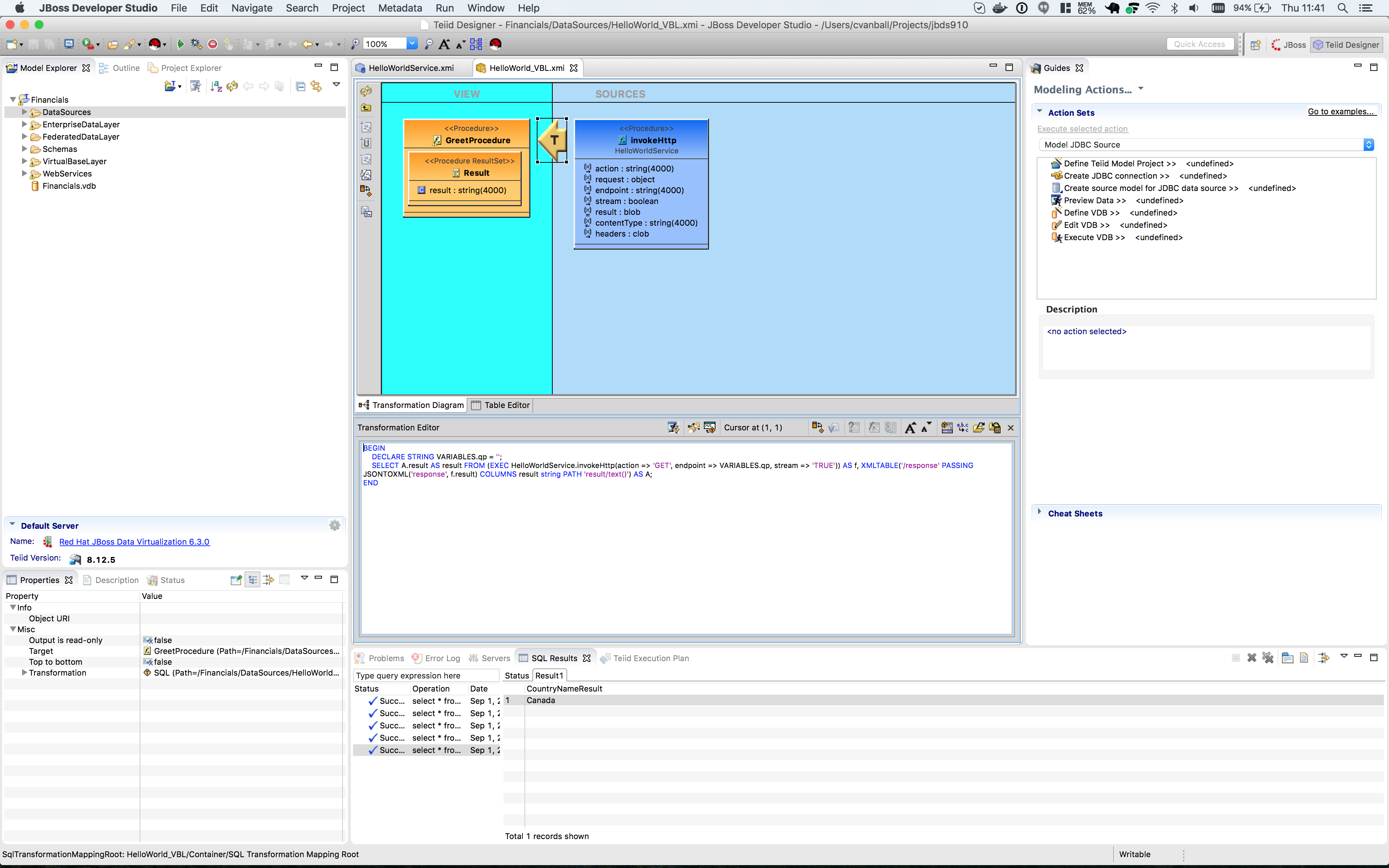Open the Metadata menu
The height and width of the screenshot is (868, 1389).
coord(400,8)
